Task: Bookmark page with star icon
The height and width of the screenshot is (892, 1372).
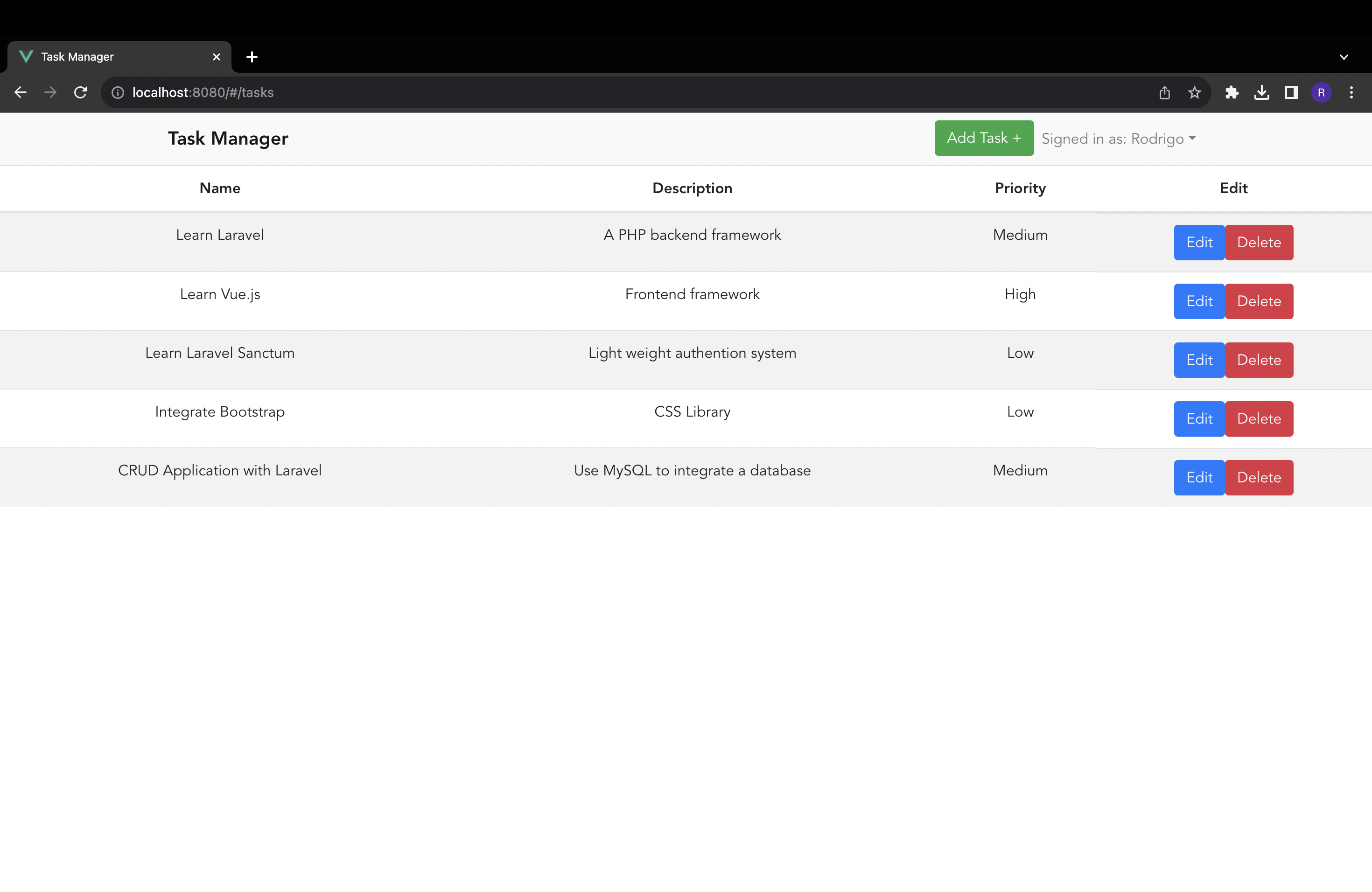Action: tap(1195, 92)
